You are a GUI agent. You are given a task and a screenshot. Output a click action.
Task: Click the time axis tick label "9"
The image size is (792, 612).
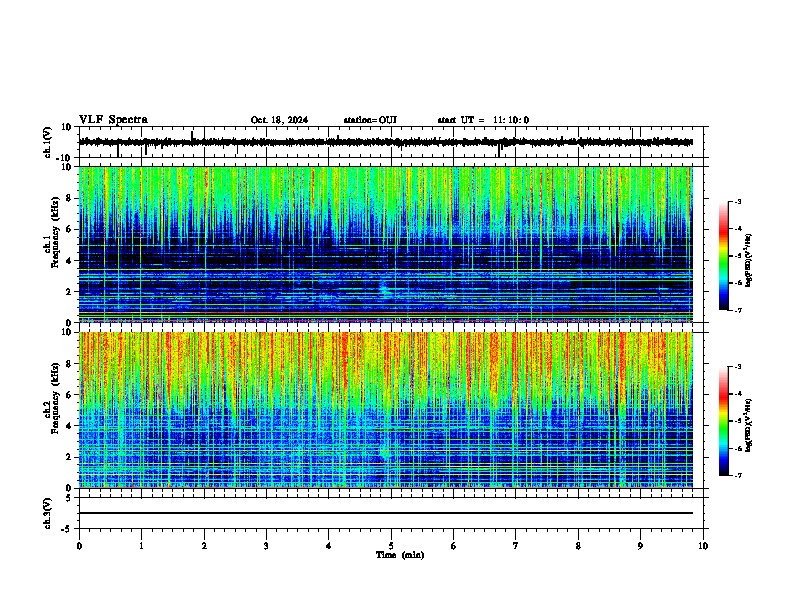click(x=640, y=546)
